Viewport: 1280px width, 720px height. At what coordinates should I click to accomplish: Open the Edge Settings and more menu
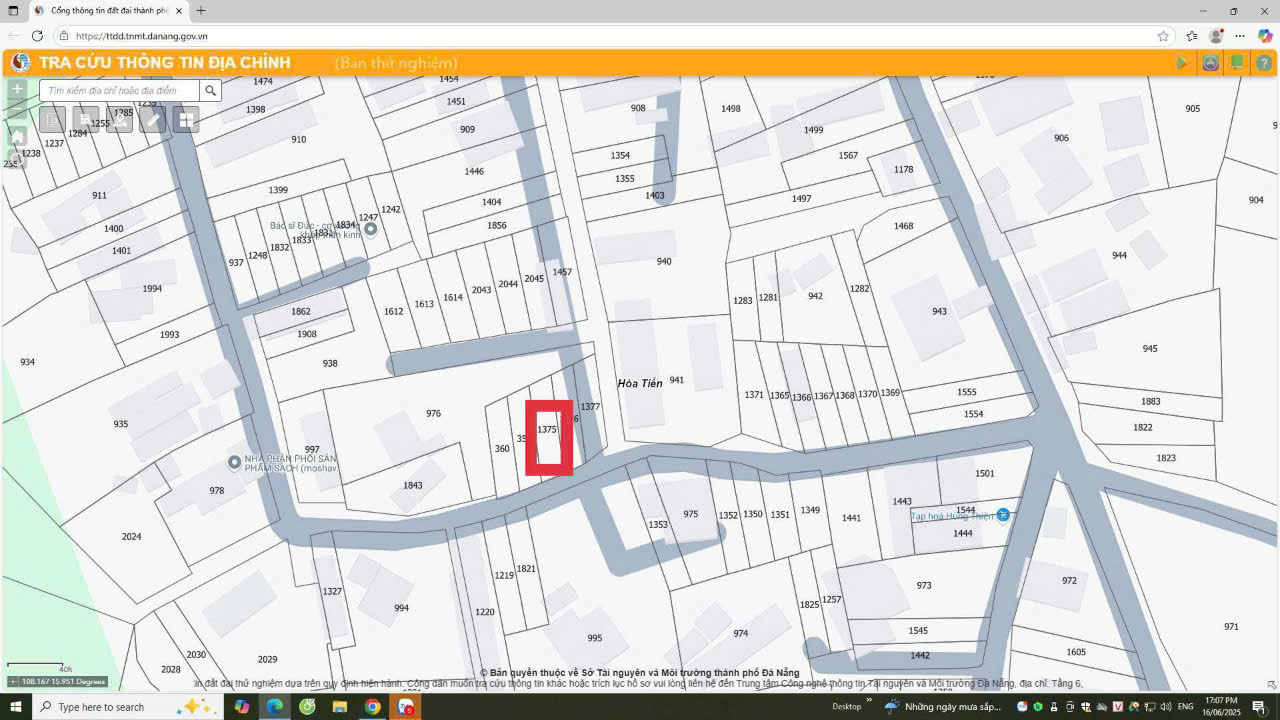1240,36
